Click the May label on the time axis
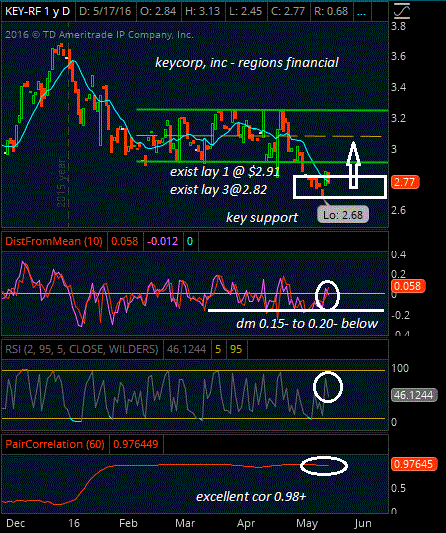The width and height of the screenshot is (446, 533). (307, 523)
